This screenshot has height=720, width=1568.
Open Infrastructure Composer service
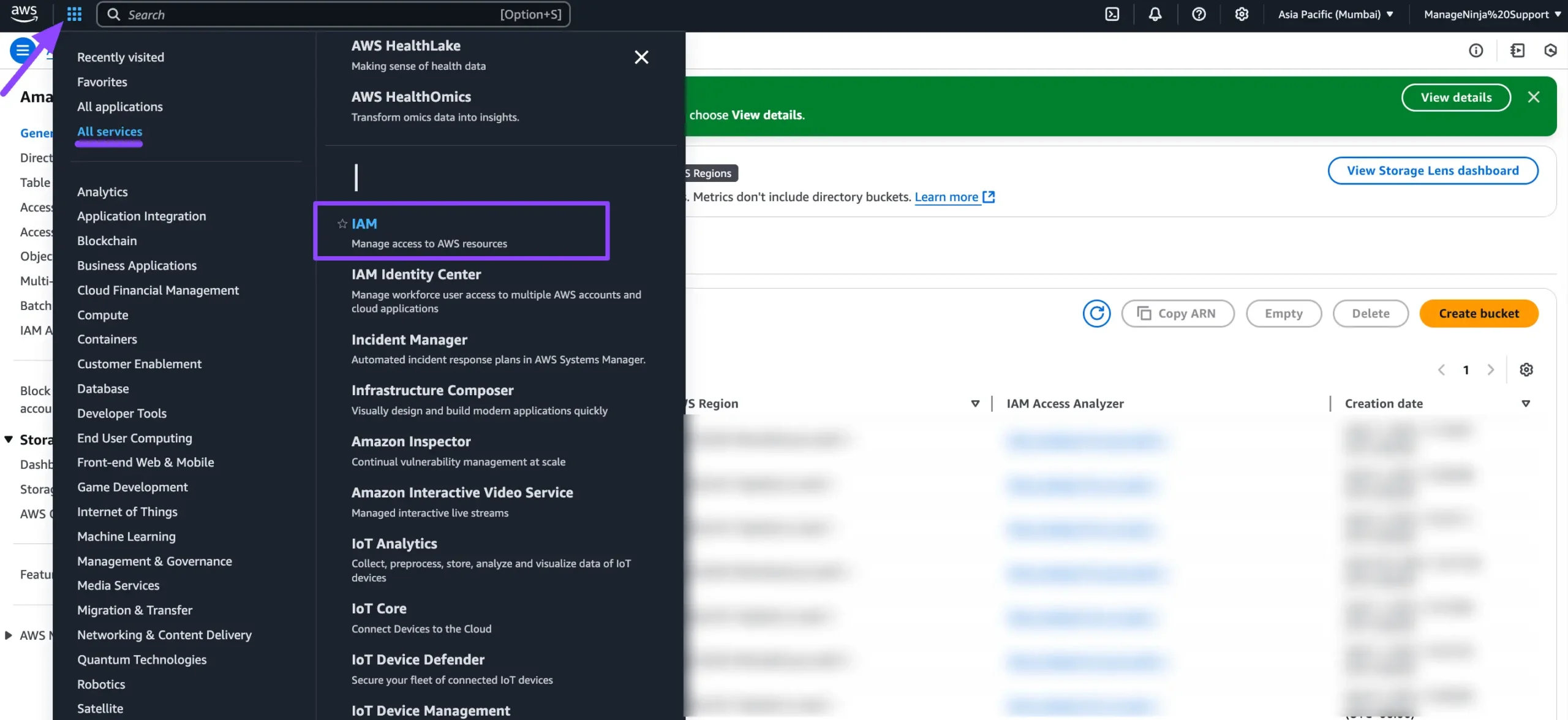tap(432, 390)
